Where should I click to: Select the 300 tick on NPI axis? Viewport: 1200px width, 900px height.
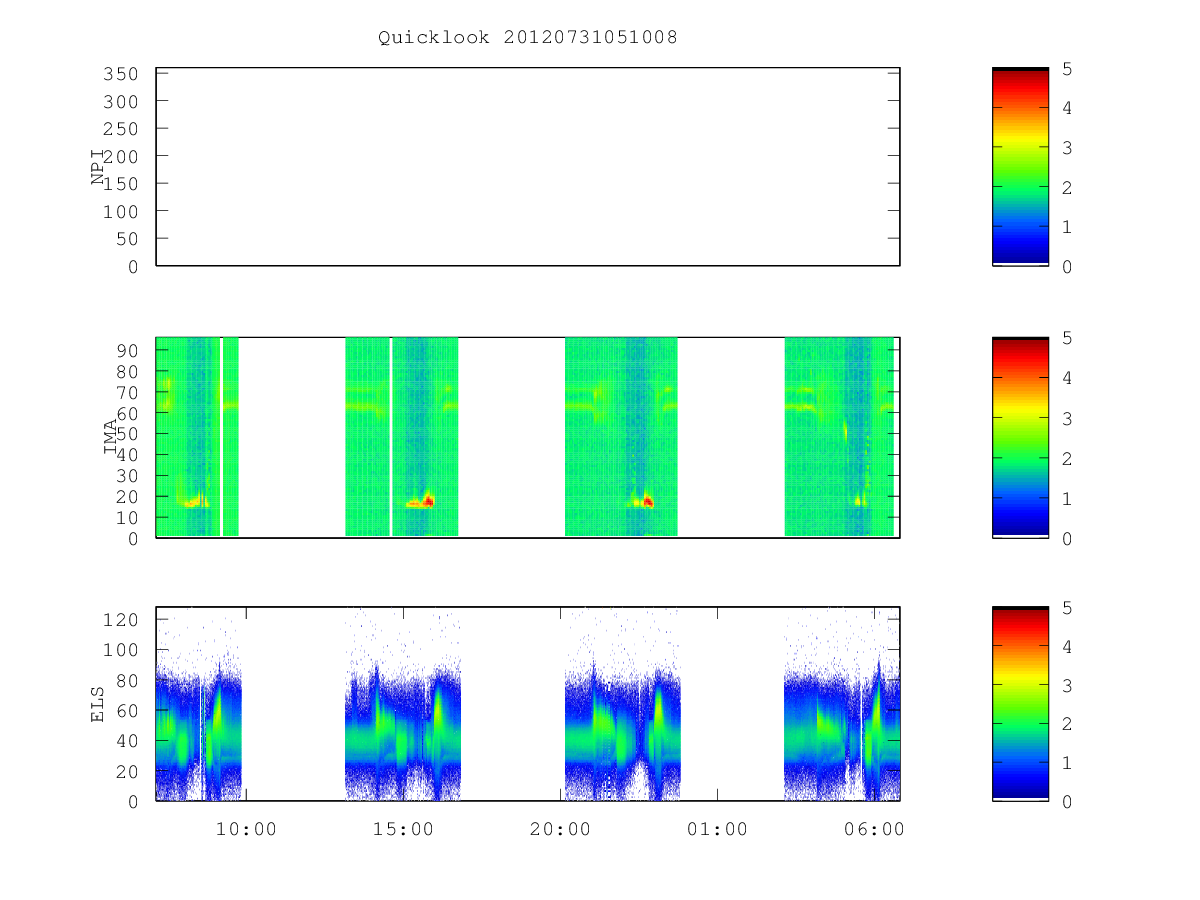pyautogui.click(x=123, y=102)
